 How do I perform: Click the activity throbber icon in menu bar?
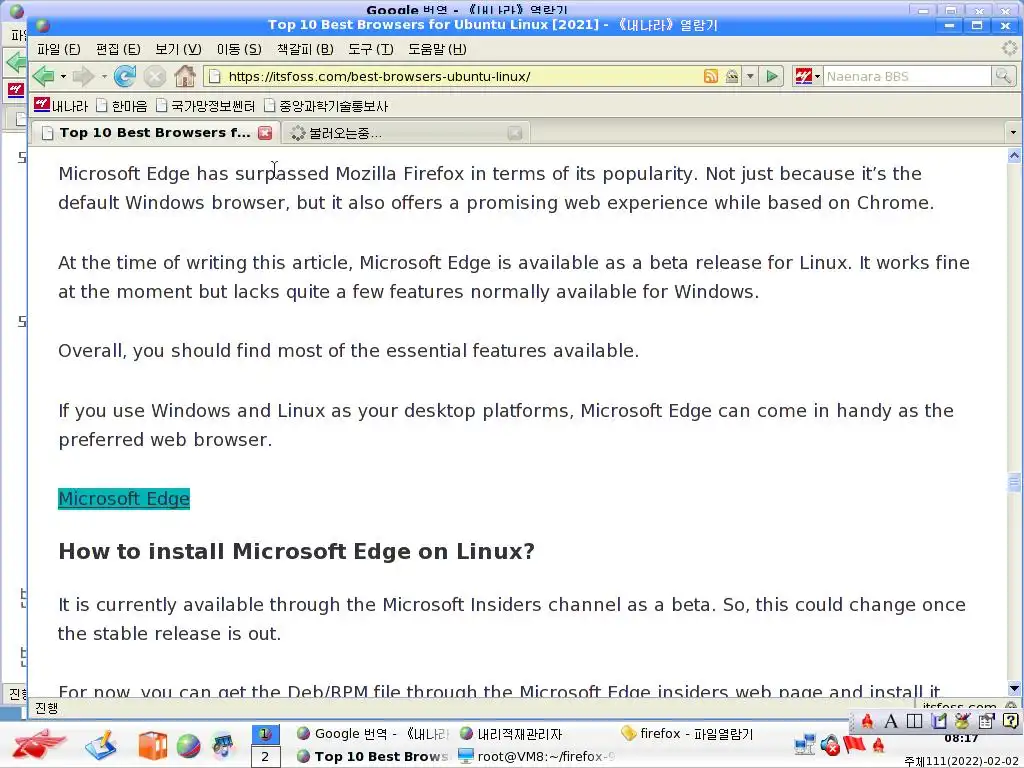[x=1010, y=48]
